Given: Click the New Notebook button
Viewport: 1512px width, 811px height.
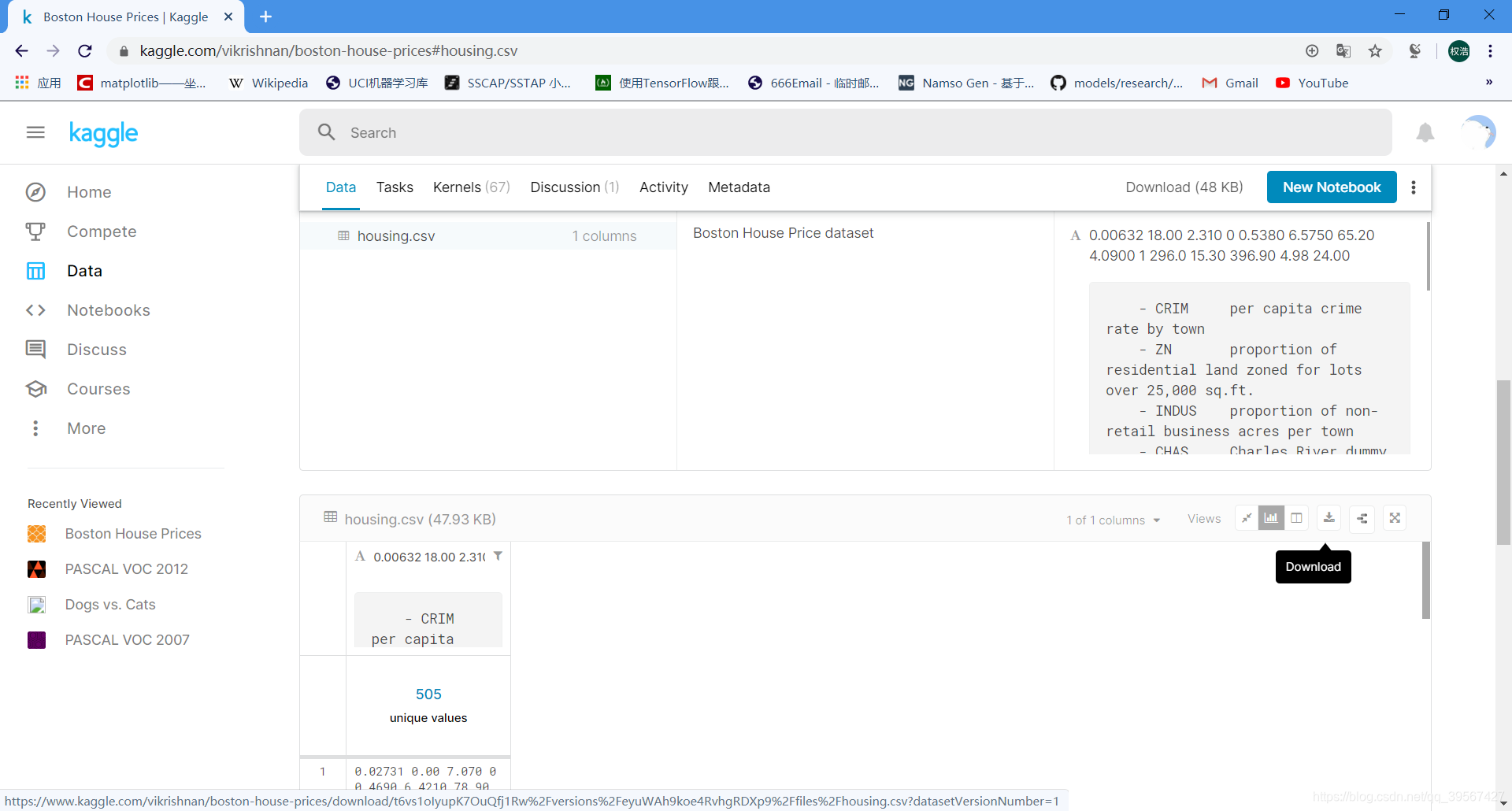Looking at the screenshot, I should click(1332, 187).
